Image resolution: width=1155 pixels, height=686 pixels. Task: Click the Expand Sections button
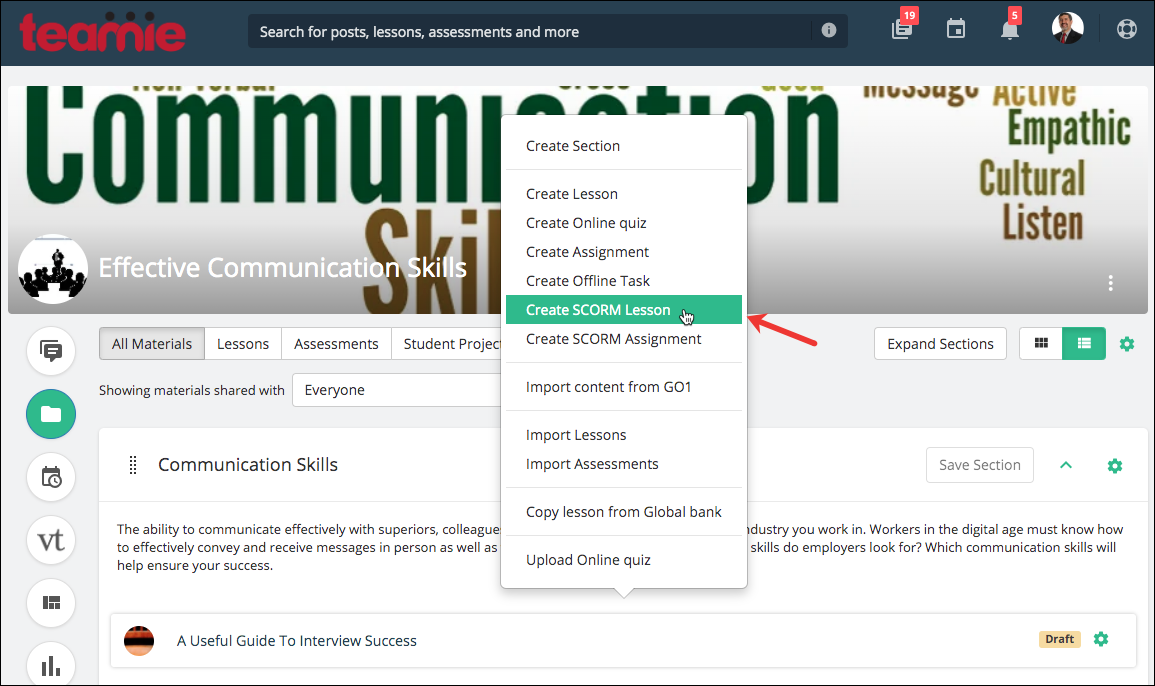(x=940, y=344)
